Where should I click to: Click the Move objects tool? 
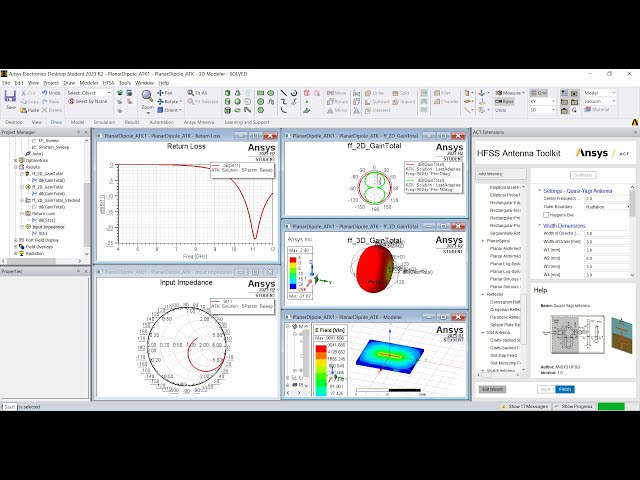pos(337,93)
